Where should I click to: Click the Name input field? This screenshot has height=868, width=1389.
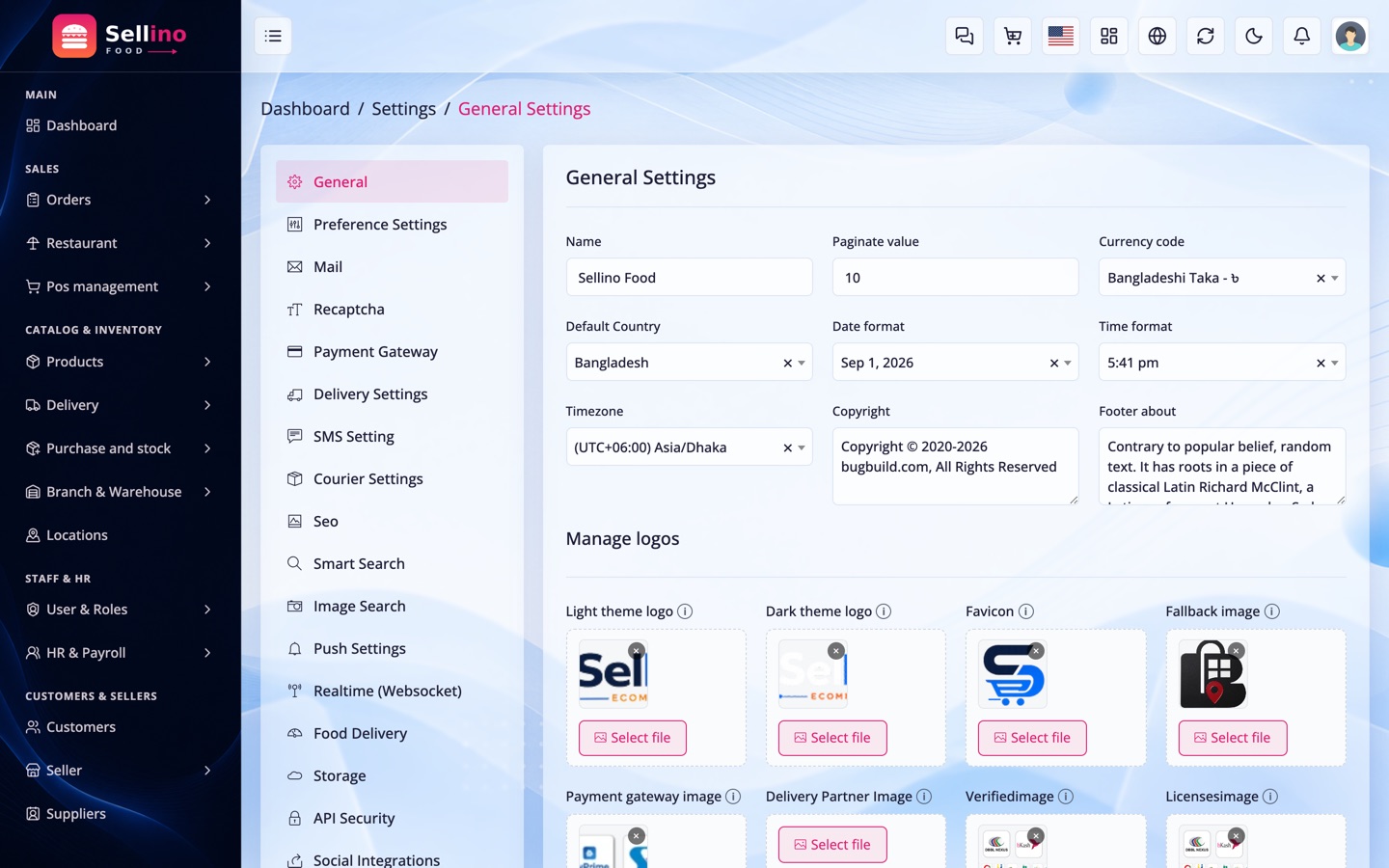[x=689, y=278]
